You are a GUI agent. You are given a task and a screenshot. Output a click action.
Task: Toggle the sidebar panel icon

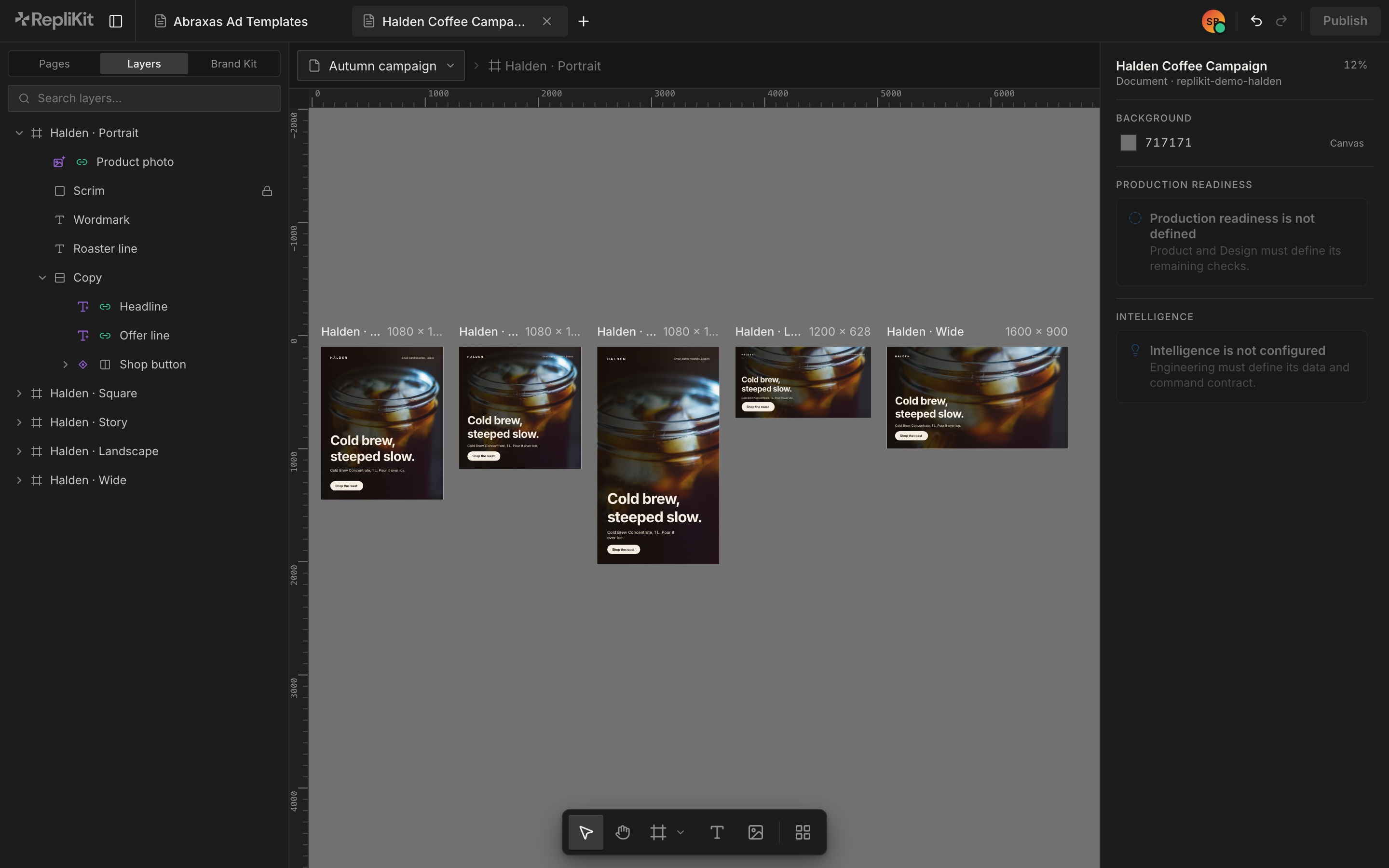click(115, 21)
